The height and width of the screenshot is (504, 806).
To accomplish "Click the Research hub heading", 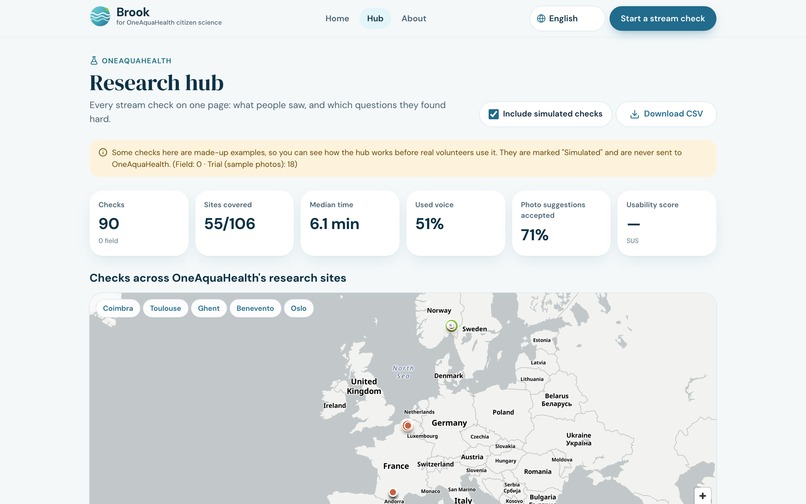I will click(x=157, y=83).
